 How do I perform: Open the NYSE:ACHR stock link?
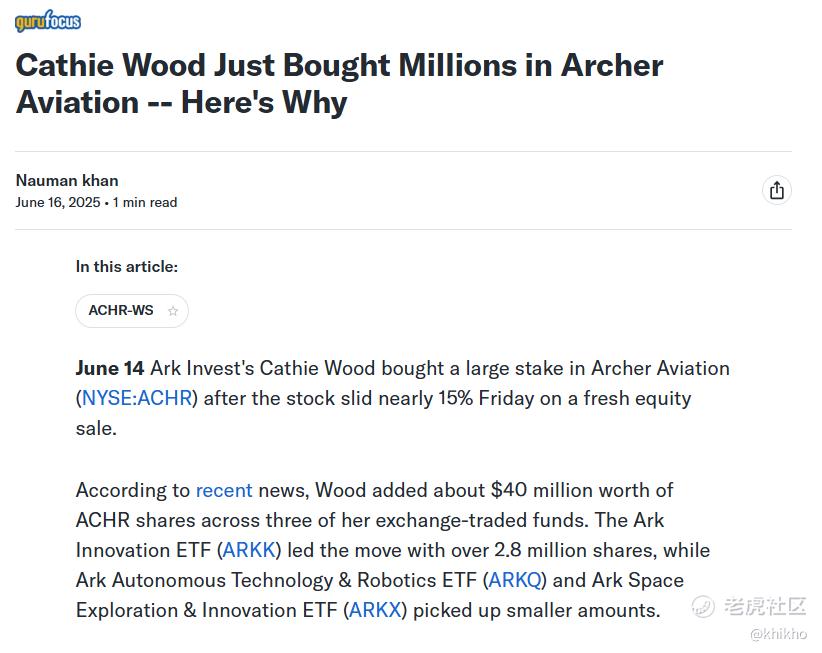click(137, 398)
